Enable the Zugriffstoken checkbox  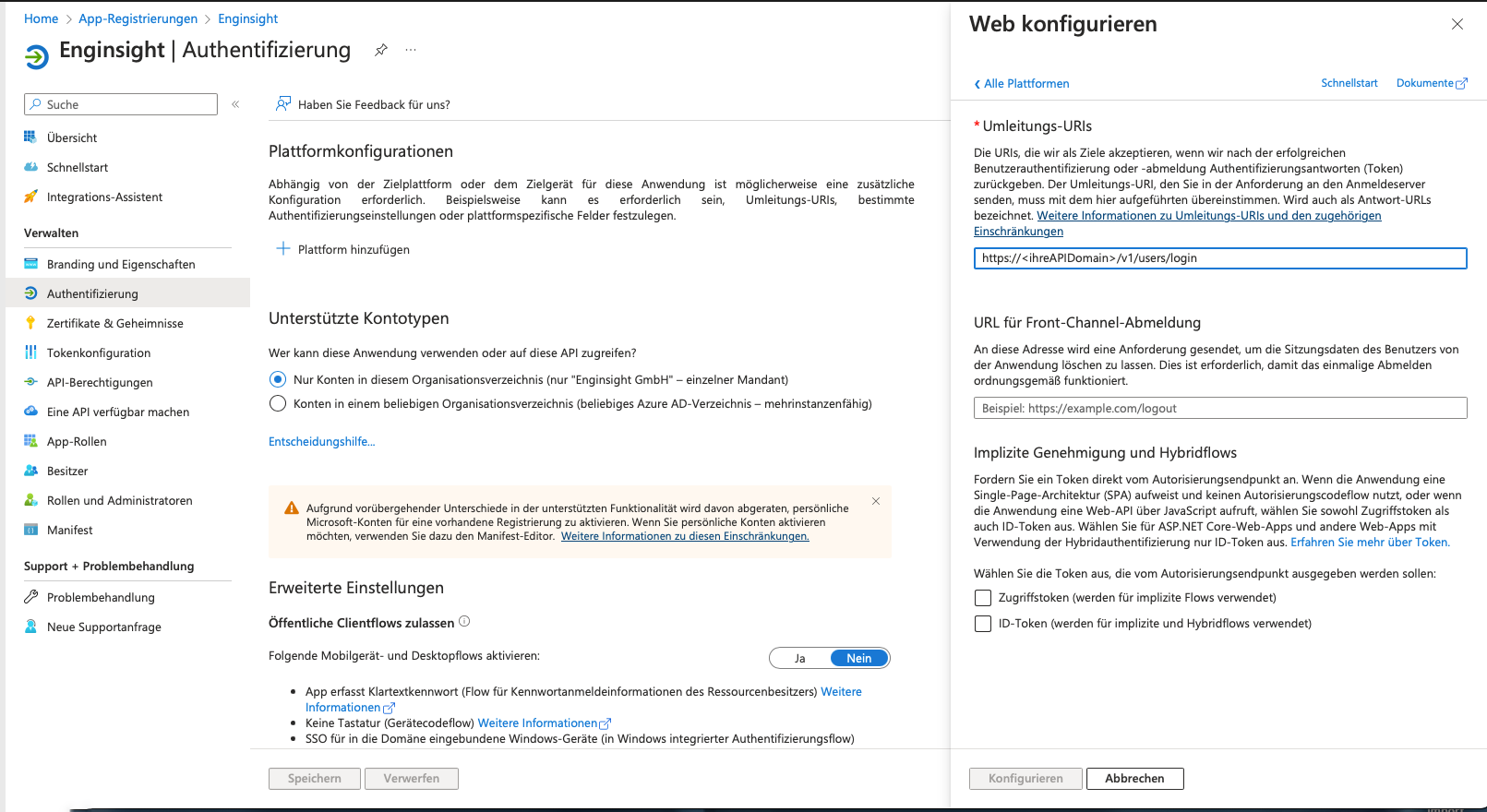coord(983,598)
